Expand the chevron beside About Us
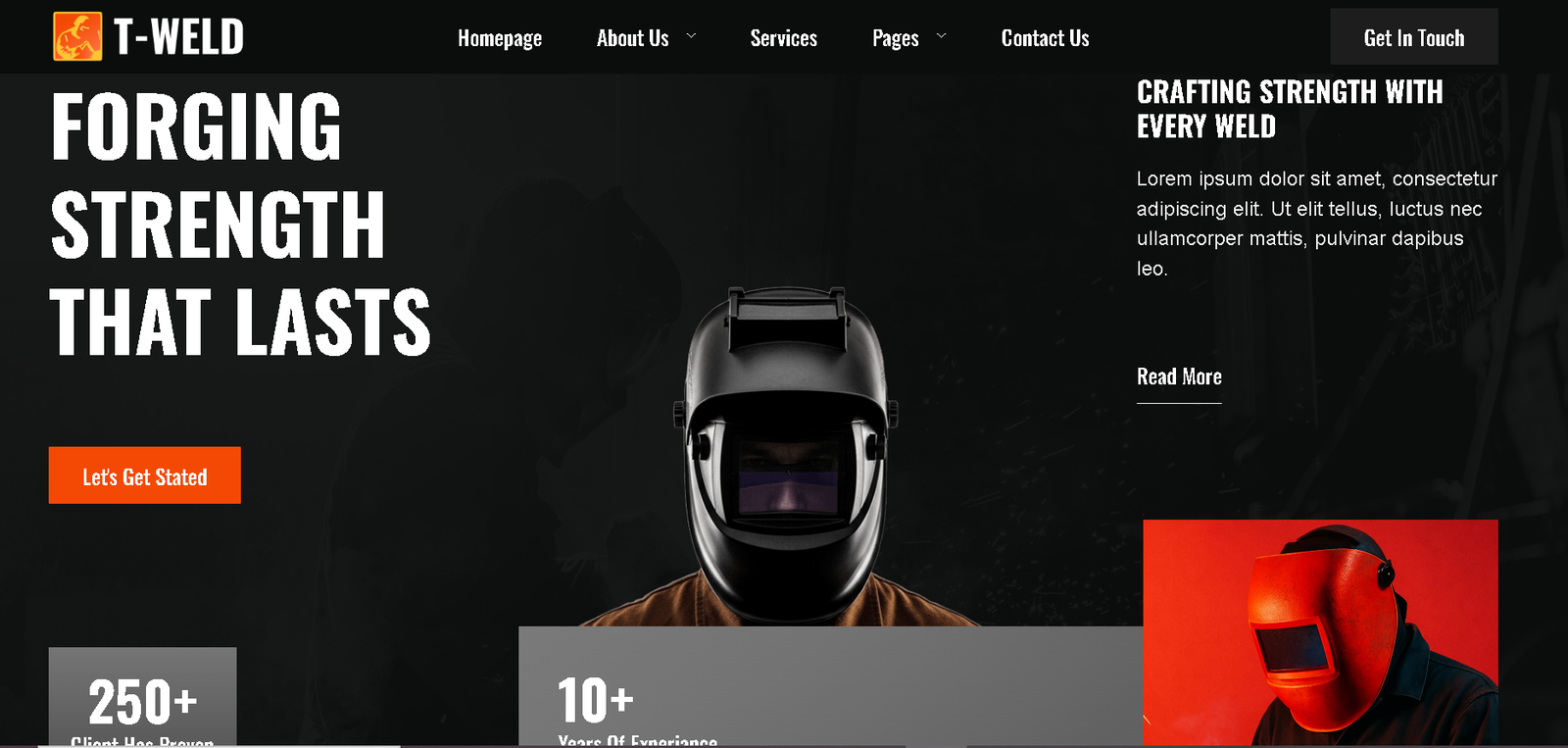The image size is (1568, 748). coord(691,36)
